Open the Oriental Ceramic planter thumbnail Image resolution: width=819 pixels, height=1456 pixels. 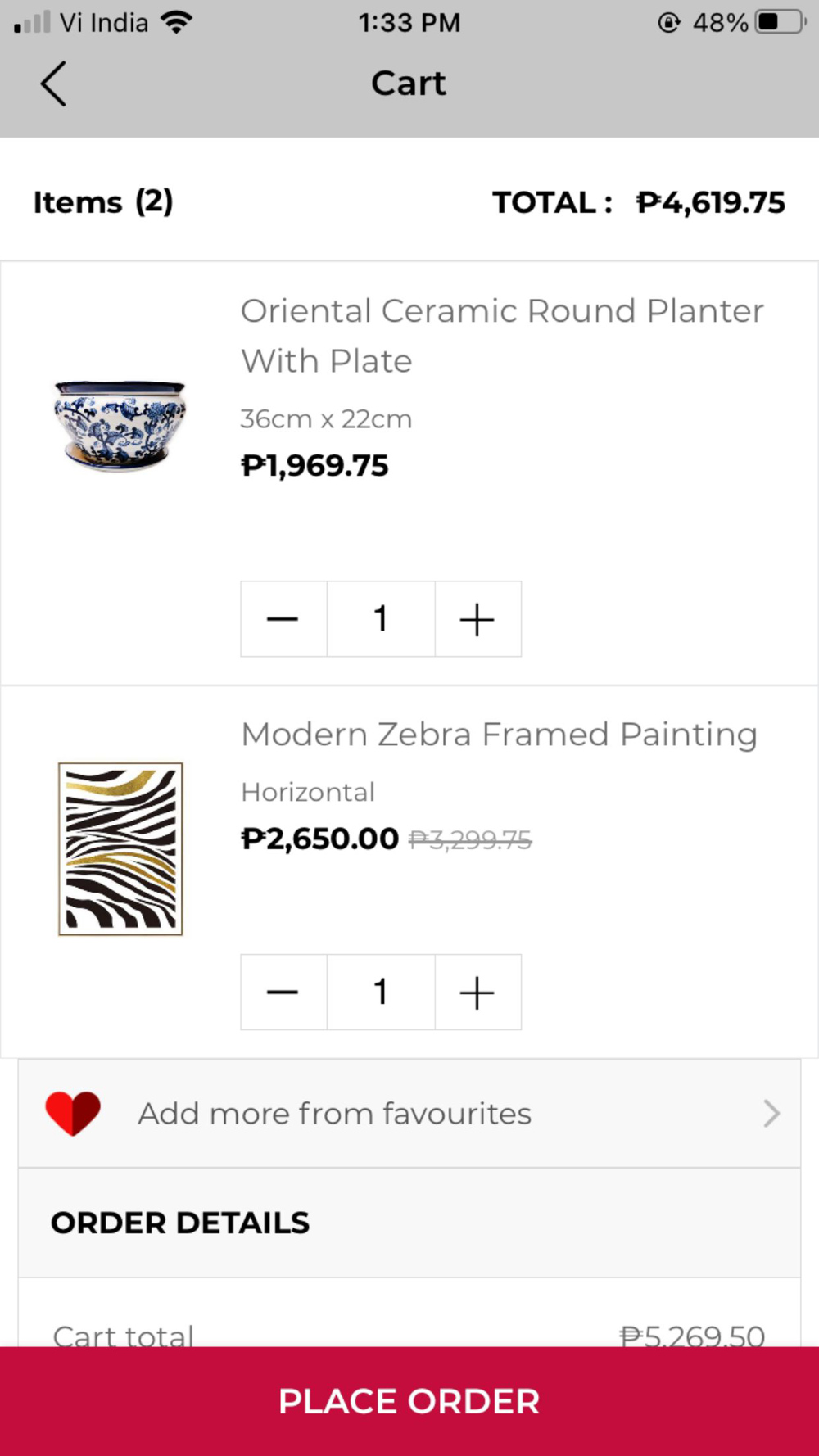click(120, 426)
